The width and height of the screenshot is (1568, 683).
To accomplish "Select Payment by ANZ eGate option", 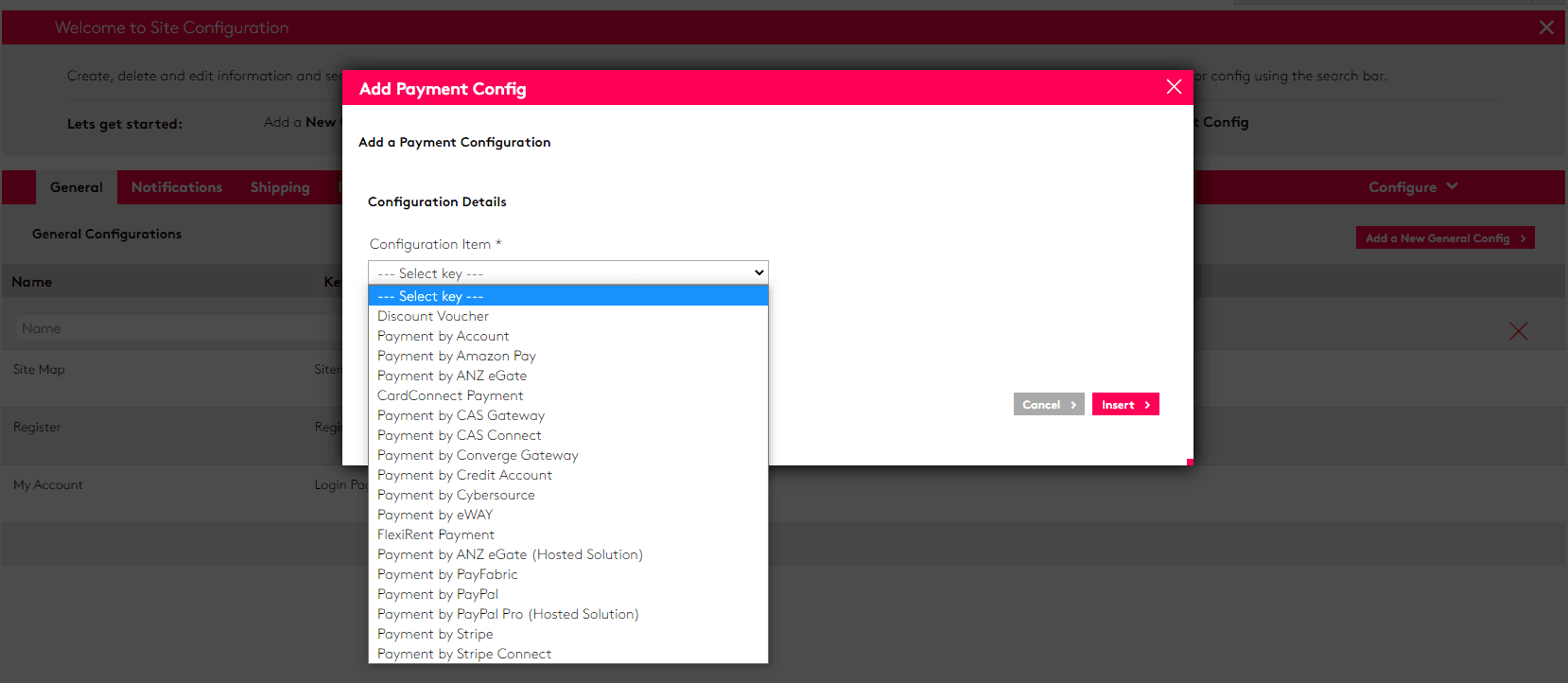I will tap(567, 376).
